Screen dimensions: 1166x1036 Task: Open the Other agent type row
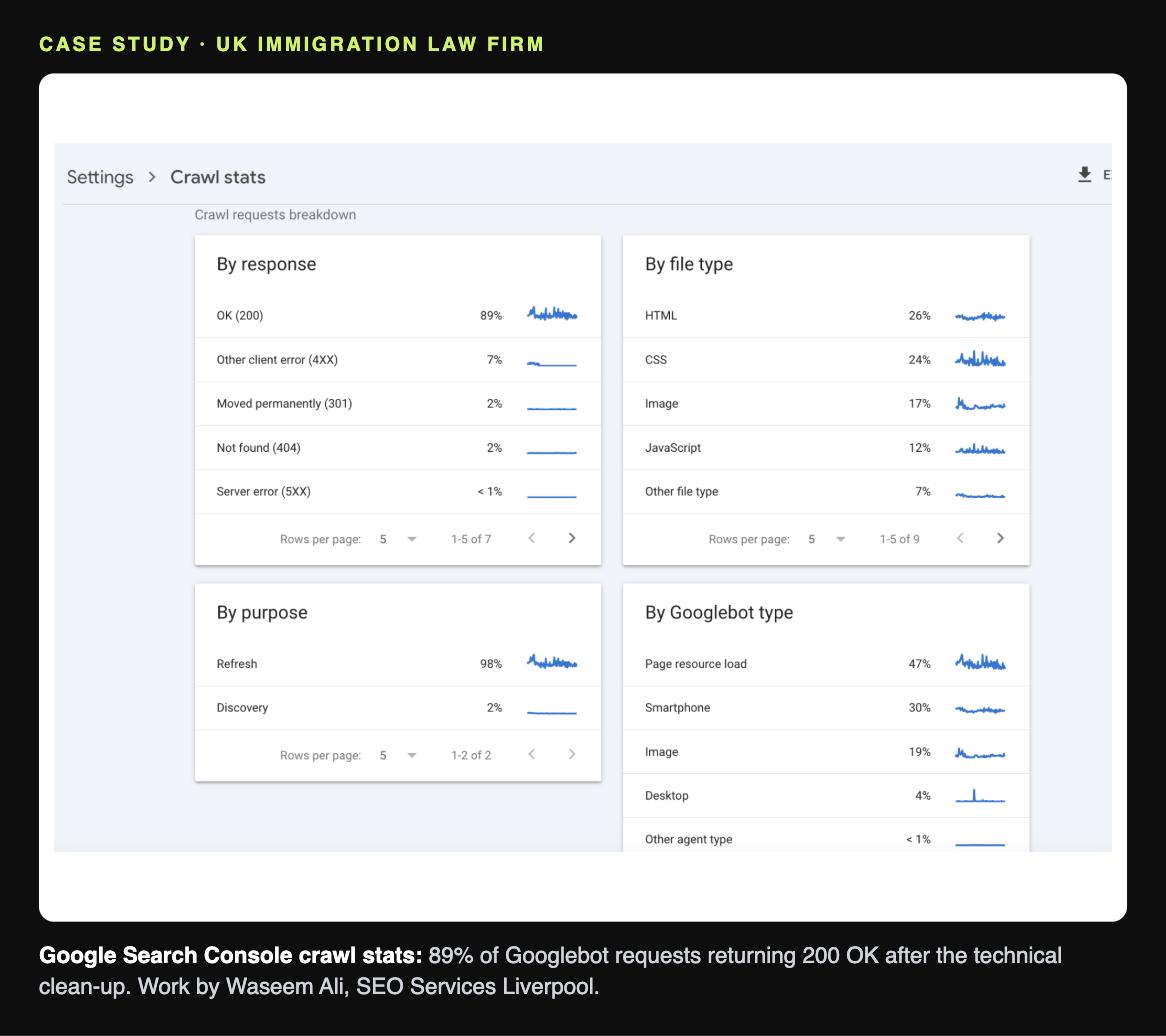click(826, 836)
